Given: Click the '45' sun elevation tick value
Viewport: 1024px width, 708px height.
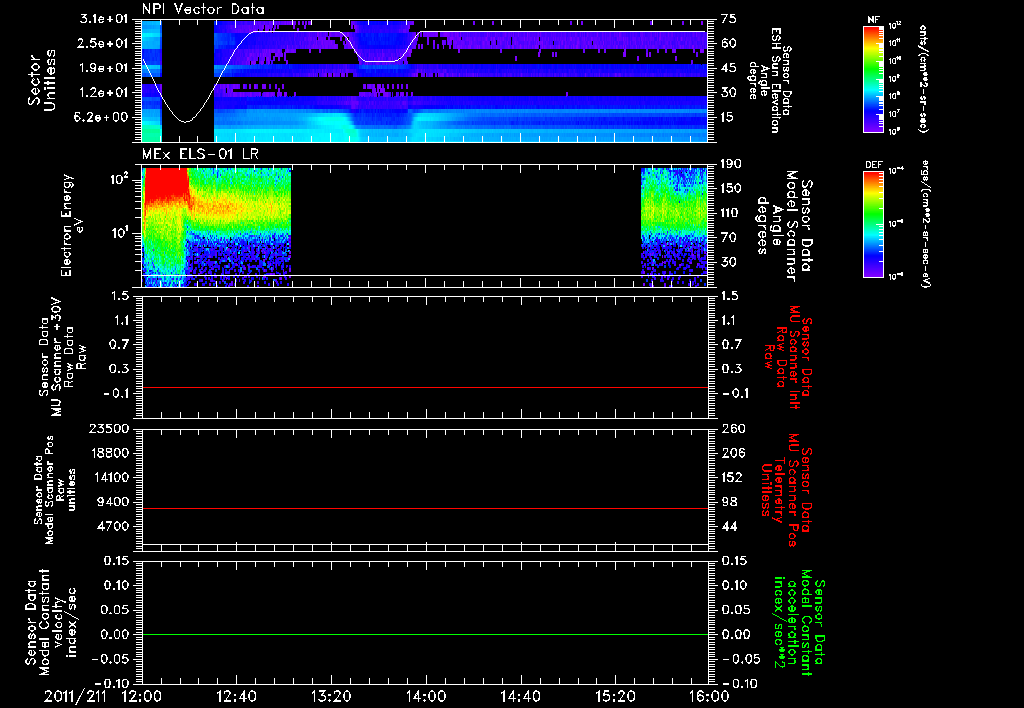Looking at the screenshot, I should (x=729, y=68).
